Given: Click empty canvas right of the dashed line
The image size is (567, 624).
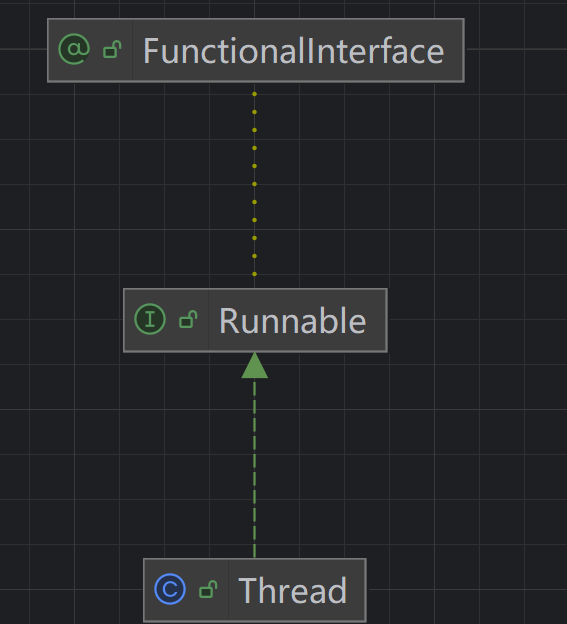Looking at the screenshot, I should click(398, 458).
